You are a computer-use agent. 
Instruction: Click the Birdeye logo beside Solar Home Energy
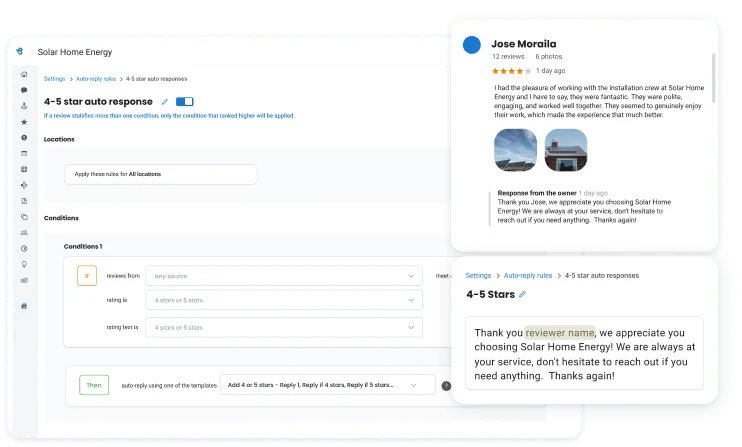pos(19,51)
